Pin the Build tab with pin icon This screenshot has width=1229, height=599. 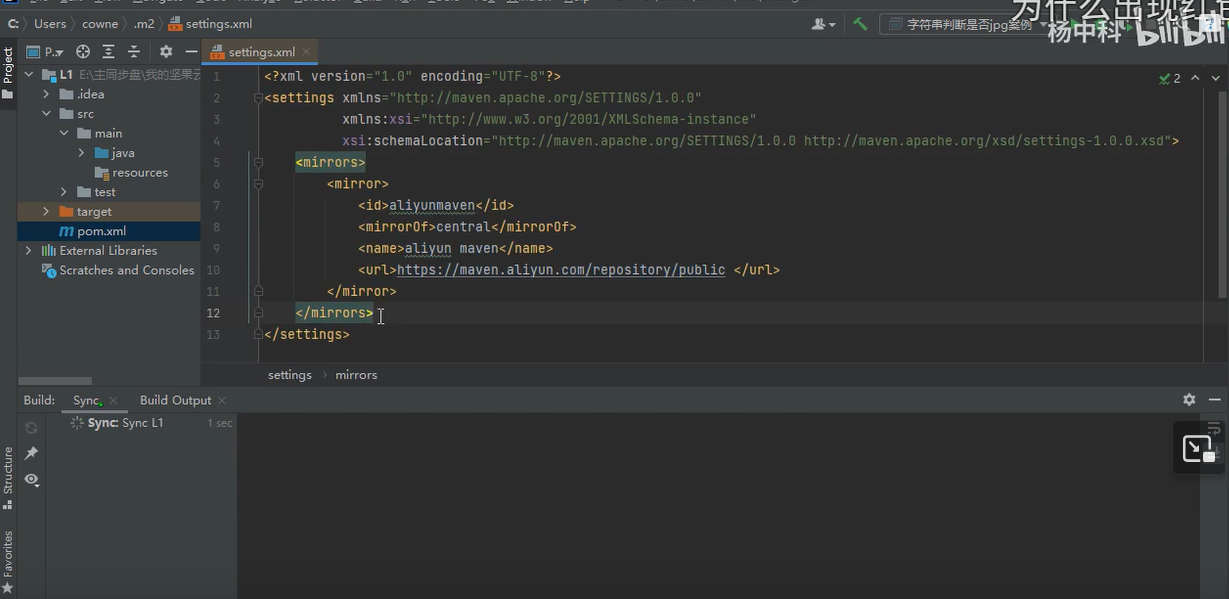[x=31, y=453]
